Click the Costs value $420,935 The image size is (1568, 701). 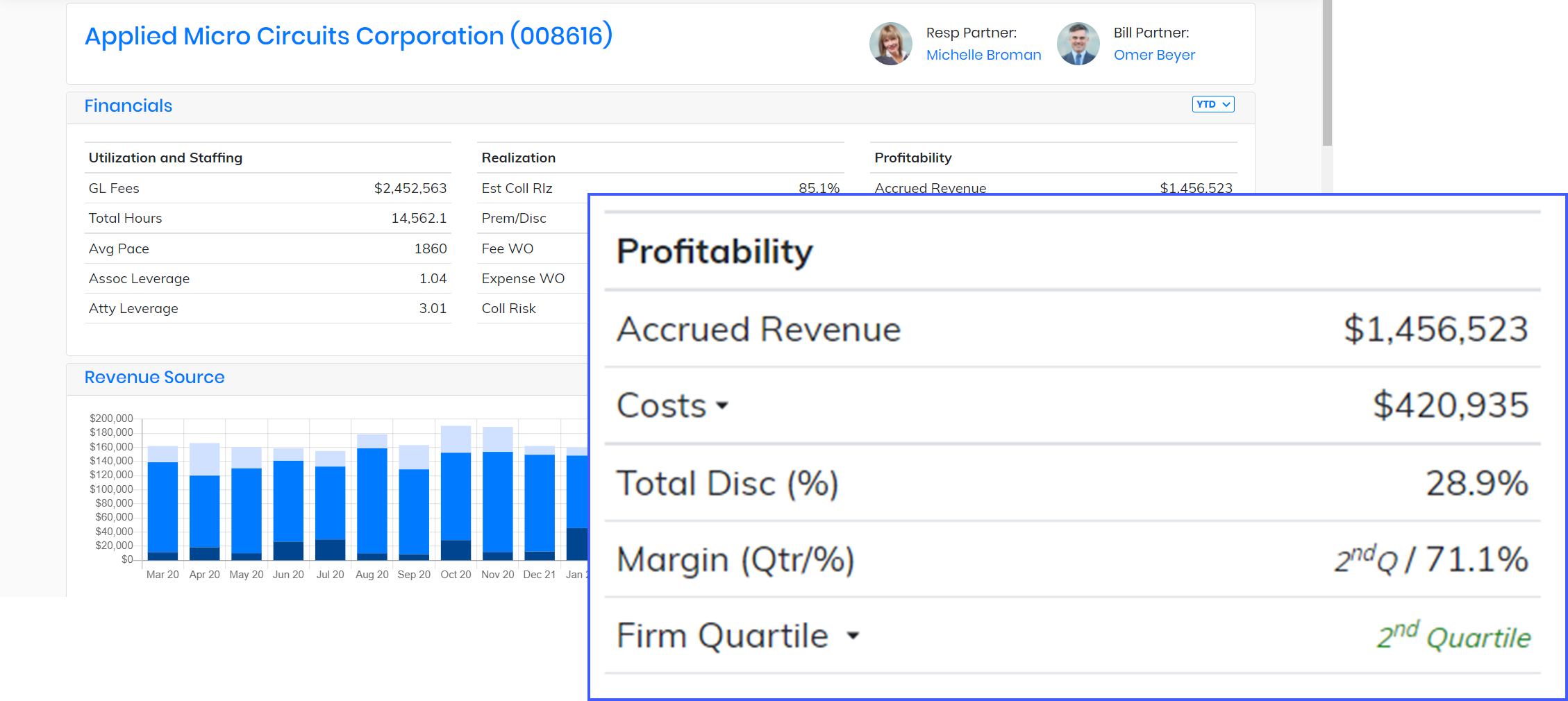(1451, 405)
